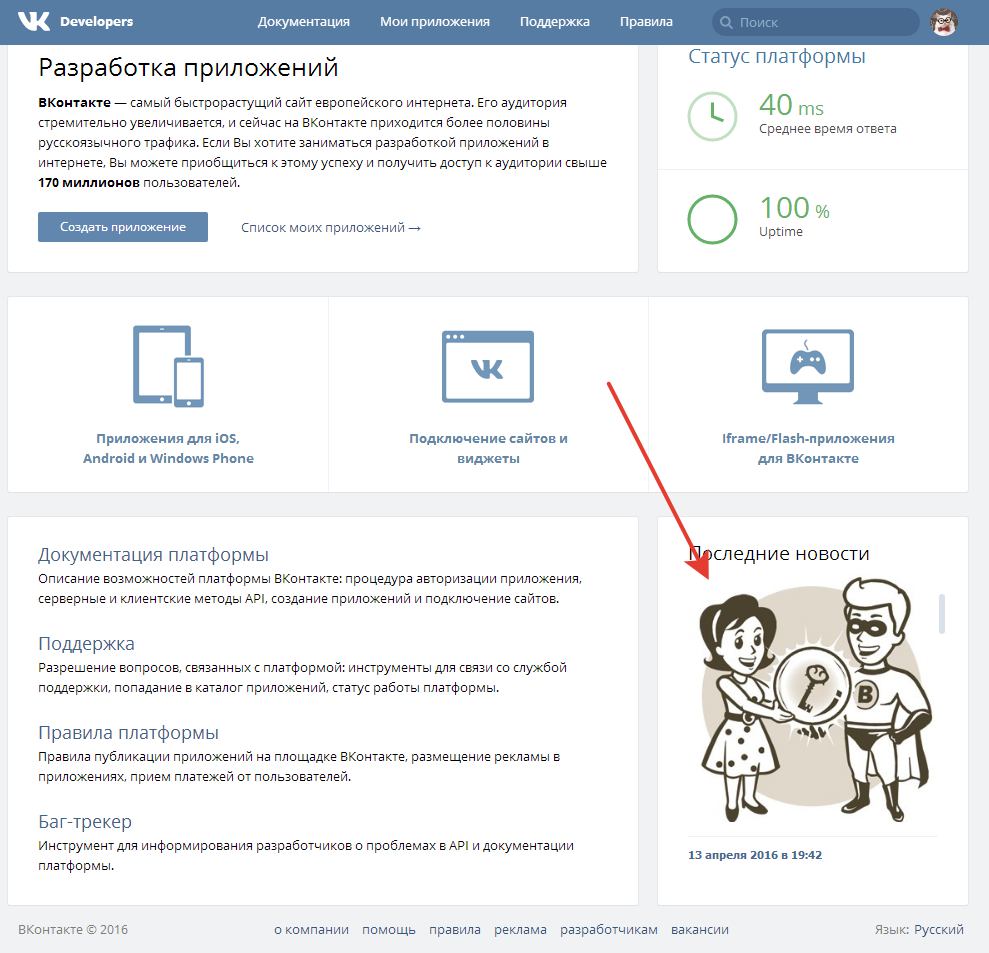Image resolution: width=989 pixels, height=953 pixels.
Task: Click the Поиск search field
Action: 816,22
